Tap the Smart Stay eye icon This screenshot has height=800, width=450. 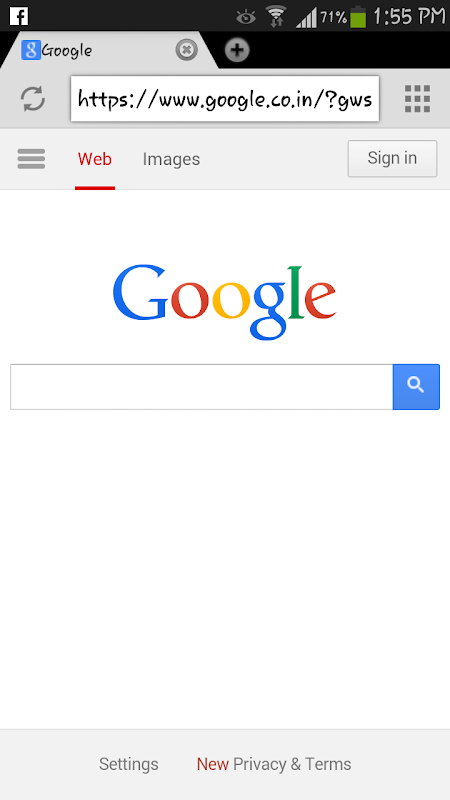(x=246, y=17)
